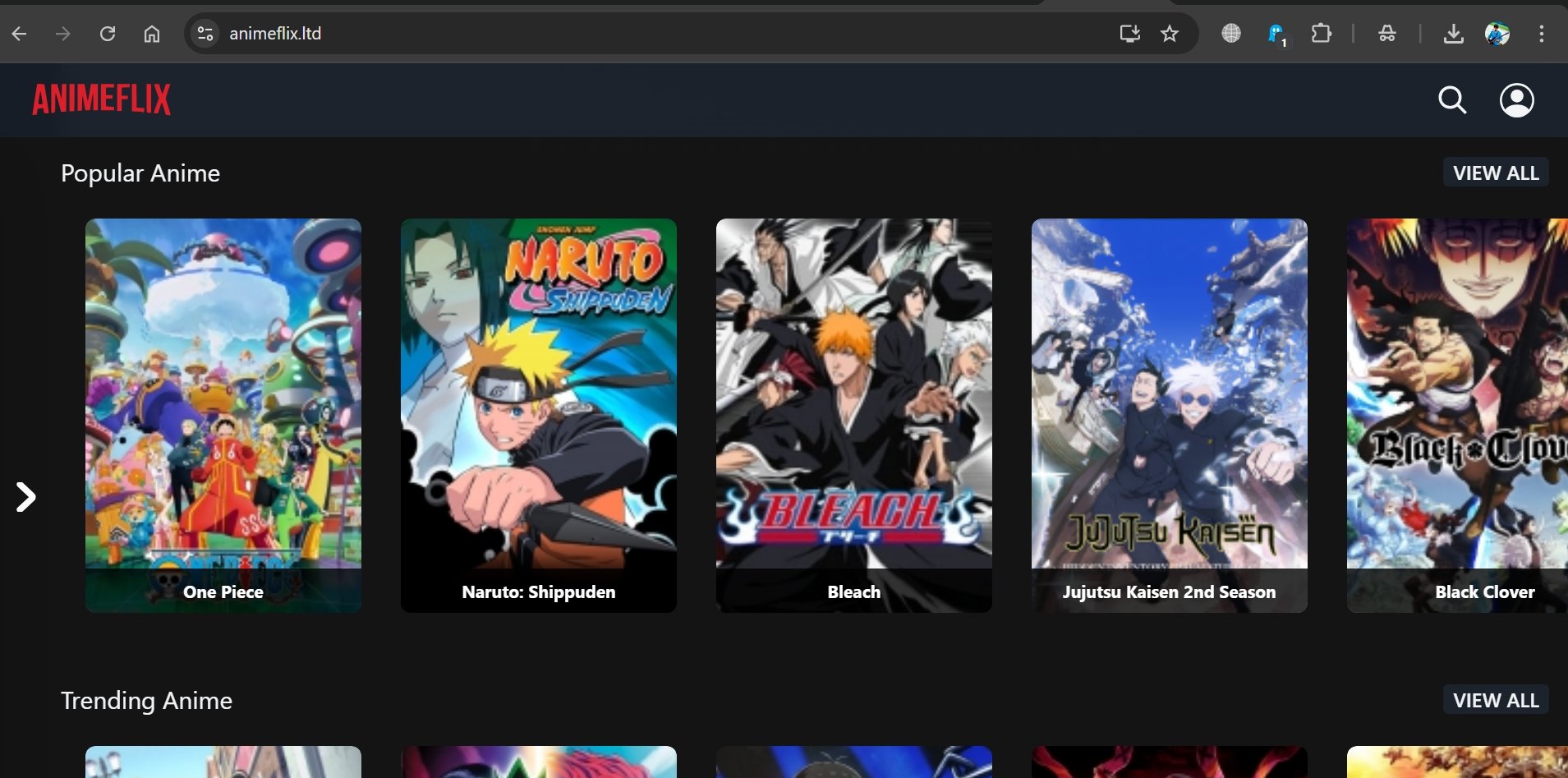1568x778 pixels.
Task: Open the AnimeFlix account profile icon
Action: click(1515, 99)
